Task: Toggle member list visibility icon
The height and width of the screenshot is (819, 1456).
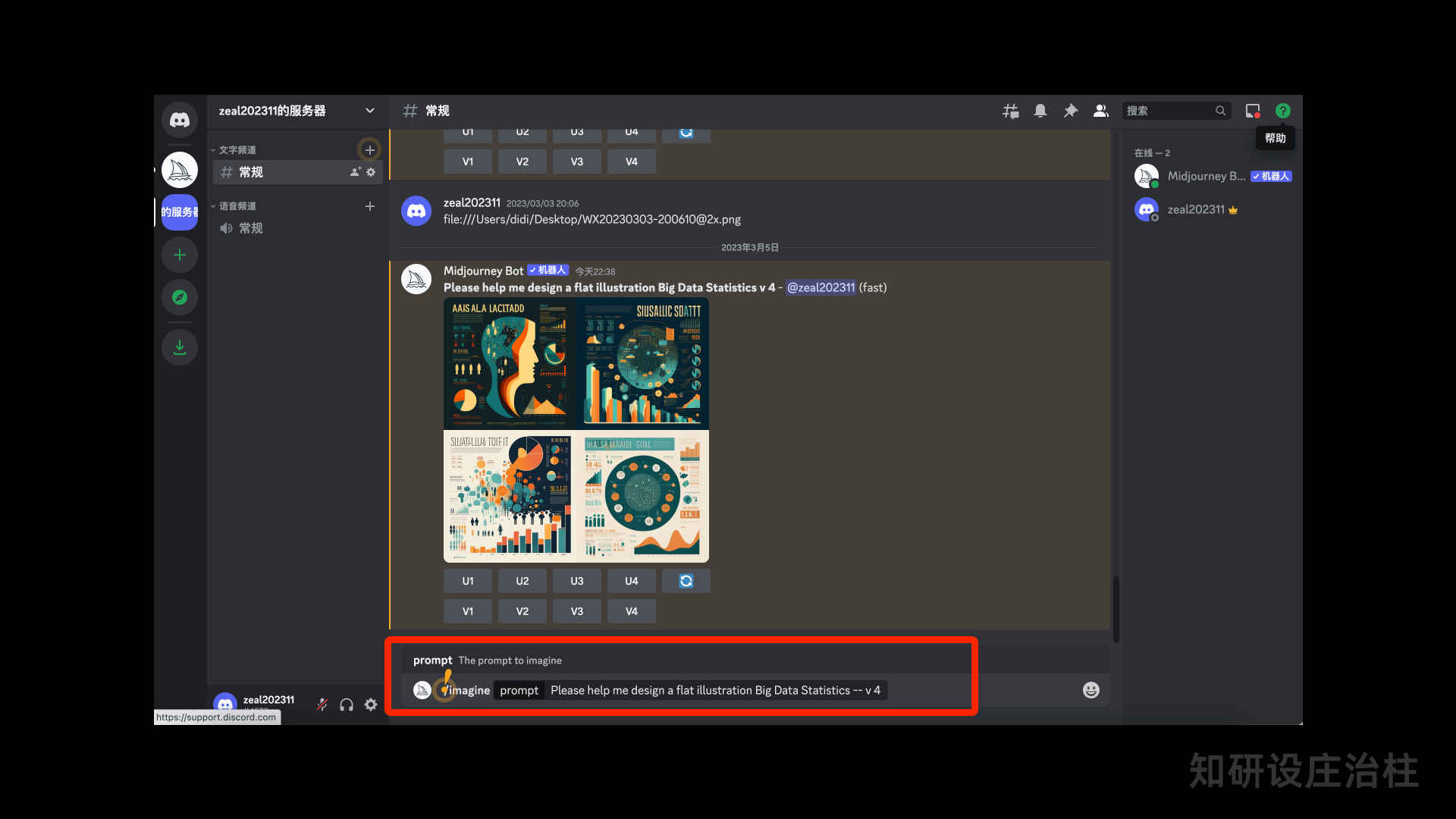Action: [x=1101, y=111]
